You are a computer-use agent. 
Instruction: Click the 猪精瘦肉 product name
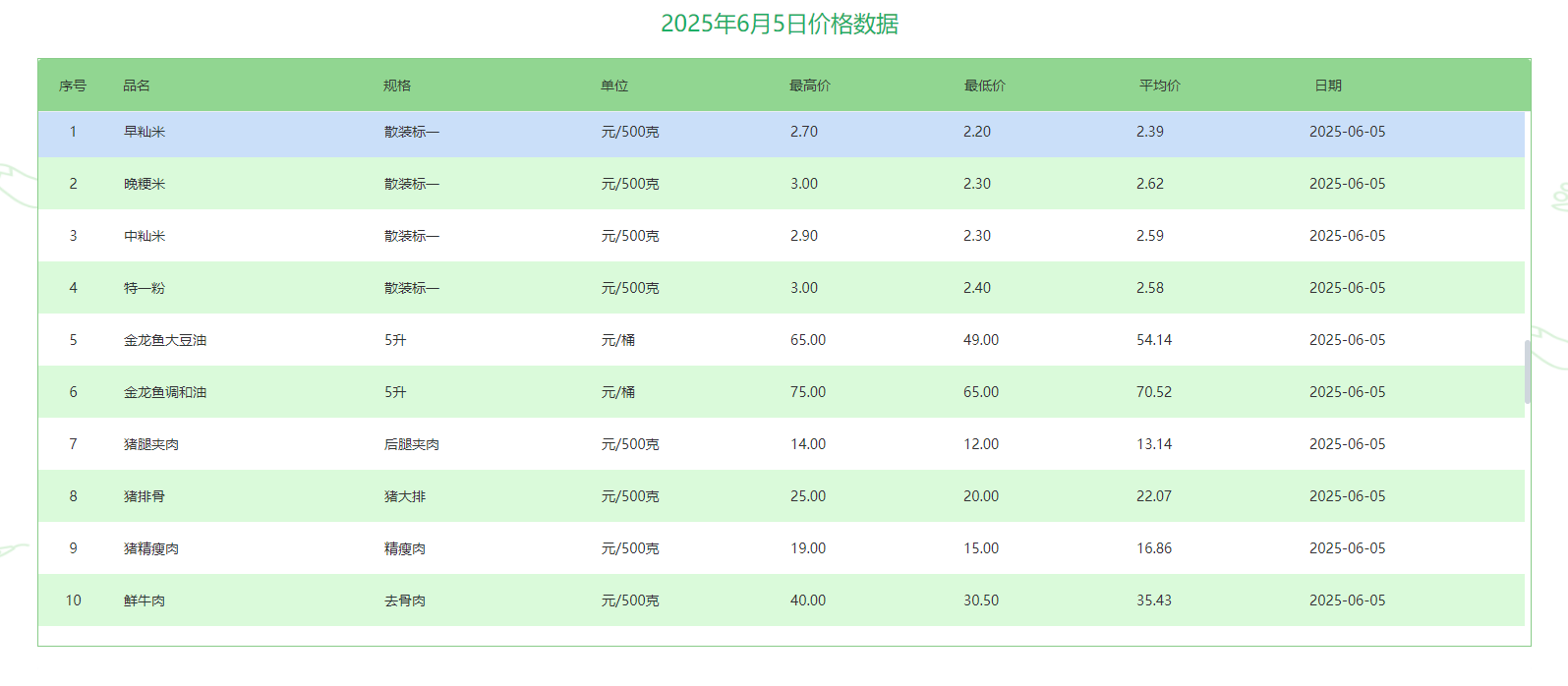[x=151, y=548]
